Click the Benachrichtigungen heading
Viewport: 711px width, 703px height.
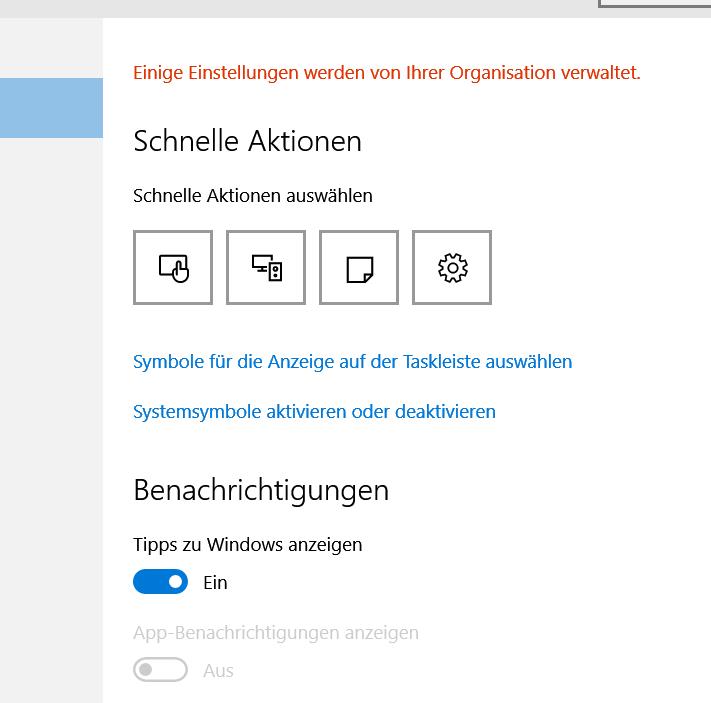[261, 491]
